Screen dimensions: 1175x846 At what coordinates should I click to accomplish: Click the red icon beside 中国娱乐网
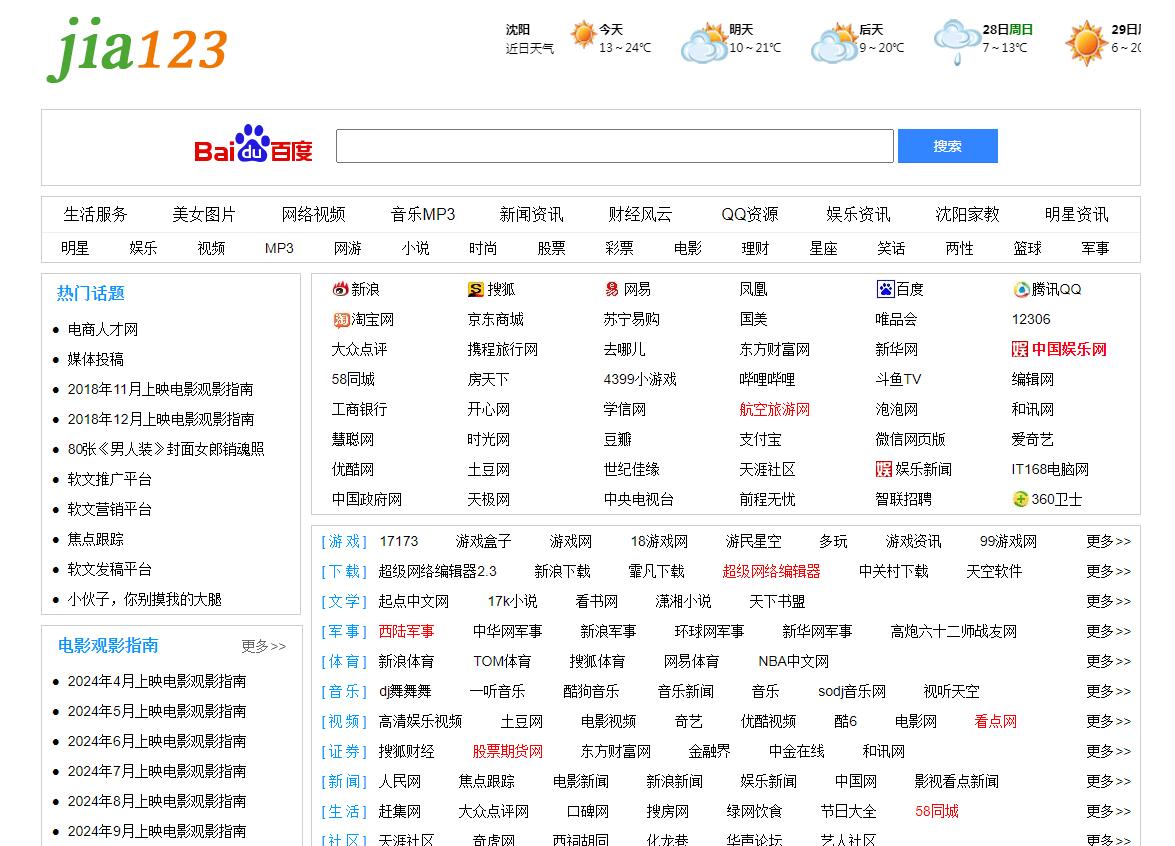tap(1020, 349)
